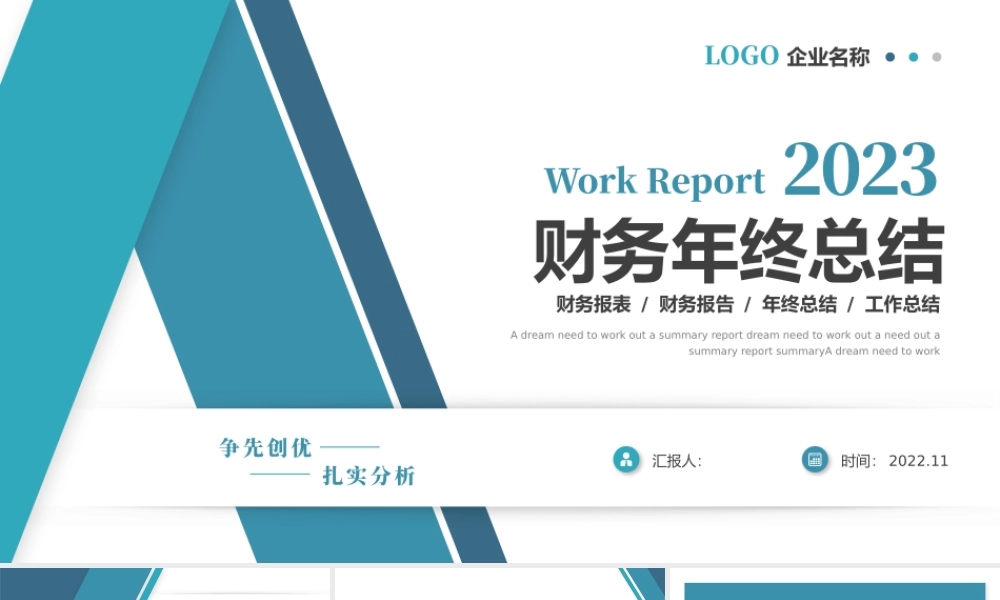This screenshot has height=600, width=1000.
Task: Open the bottom-right slide thumbnail
Action: pos(835,584)
